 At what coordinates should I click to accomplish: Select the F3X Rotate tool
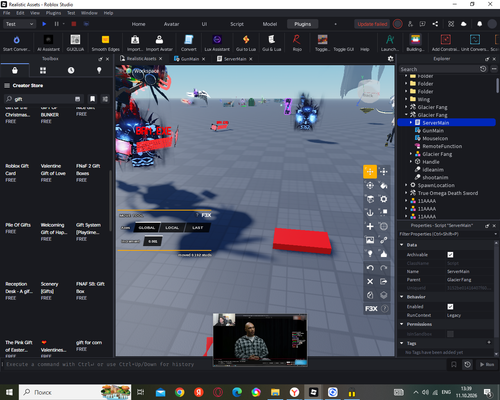pos(370,185)
